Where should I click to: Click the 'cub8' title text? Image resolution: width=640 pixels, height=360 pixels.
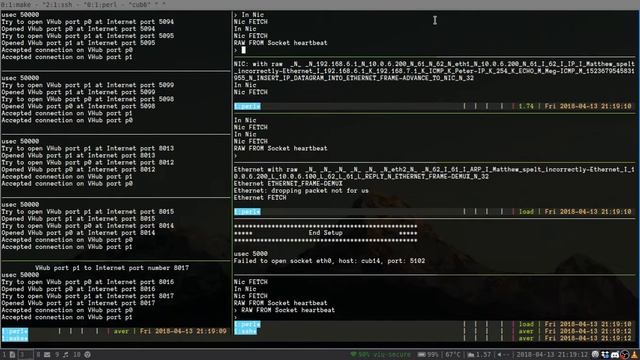[x=141, y=4]
